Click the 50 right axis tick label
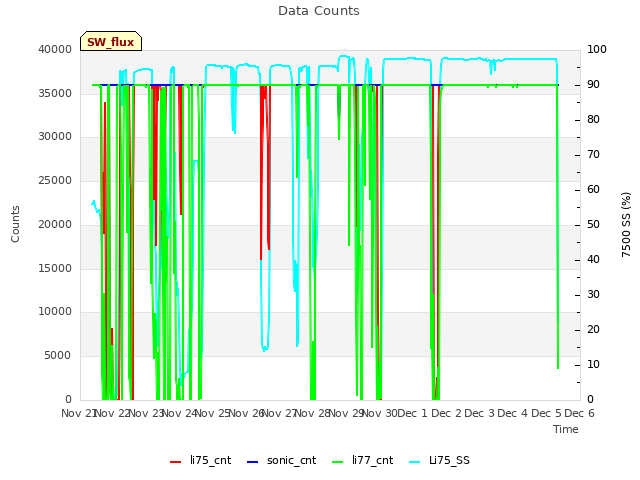 point(593,224)
